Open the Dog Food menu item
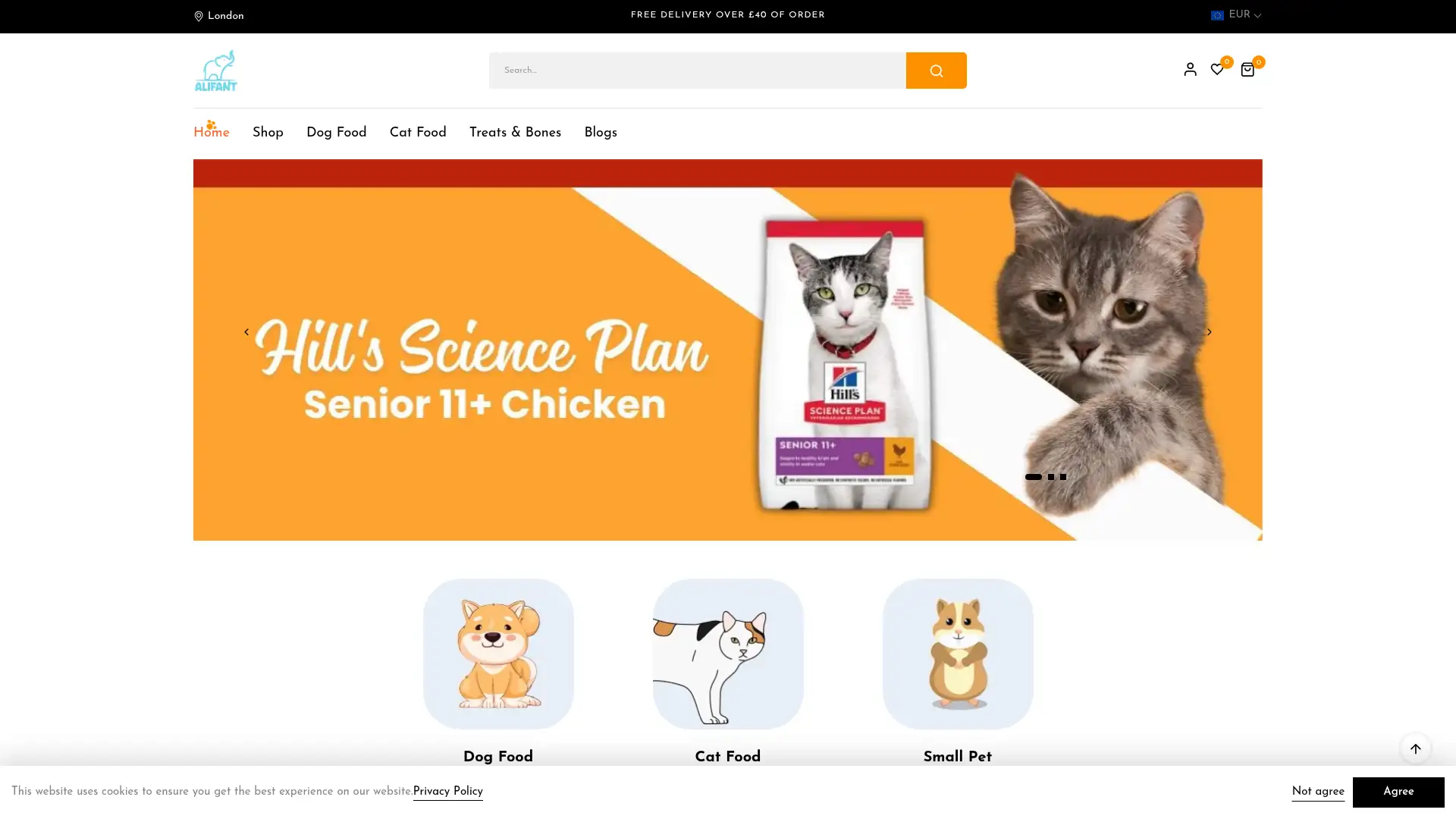1456x819 pixels. [x=337, y=133]
